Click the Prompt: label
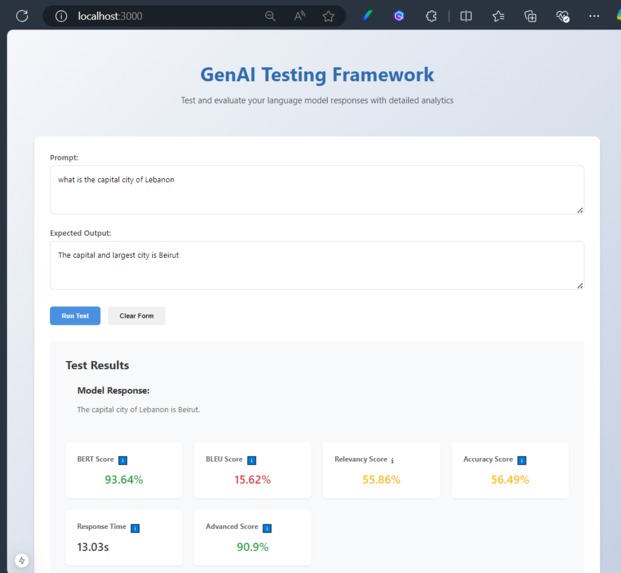 point(64,158)
